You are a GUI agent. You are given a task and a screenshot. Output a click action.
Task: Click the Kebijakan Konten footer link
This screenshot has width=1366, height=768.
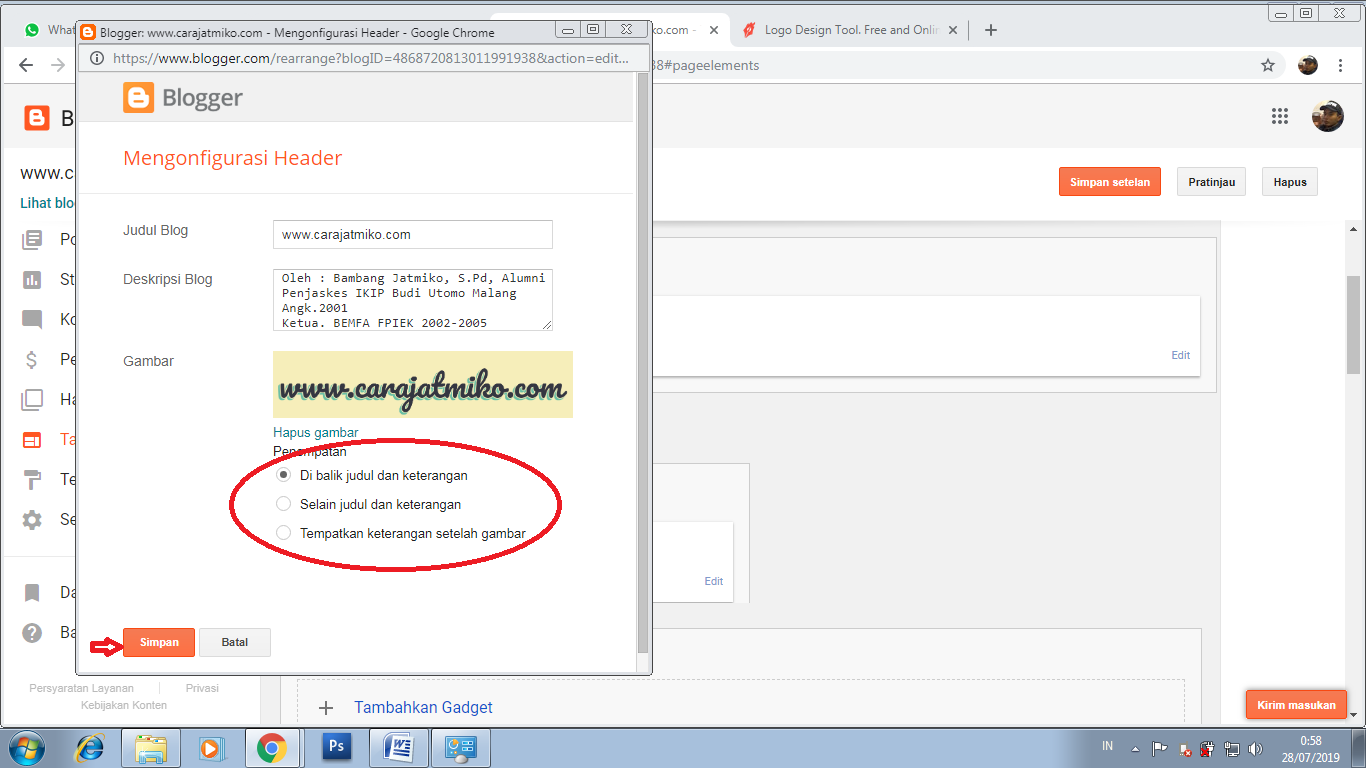coord(124,705)
